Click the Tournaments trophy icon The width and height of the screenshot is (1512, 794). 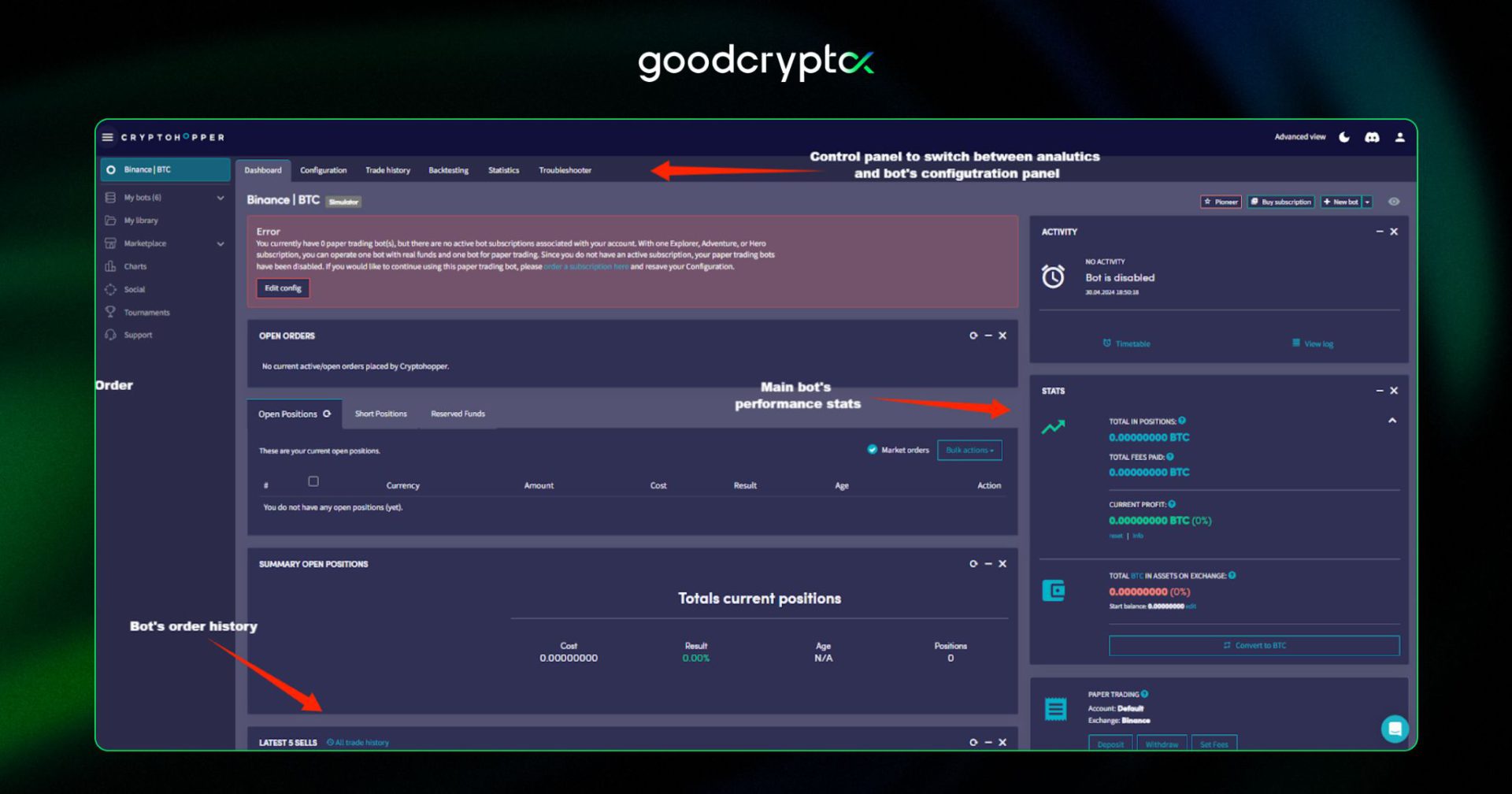110,312
